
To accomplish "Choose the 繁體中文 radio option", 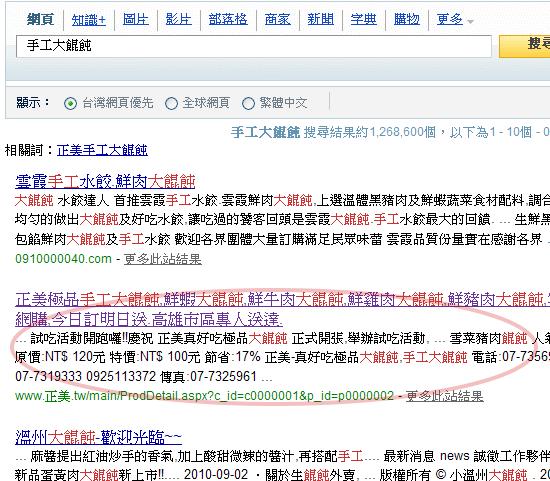I will tap(248, 103).
